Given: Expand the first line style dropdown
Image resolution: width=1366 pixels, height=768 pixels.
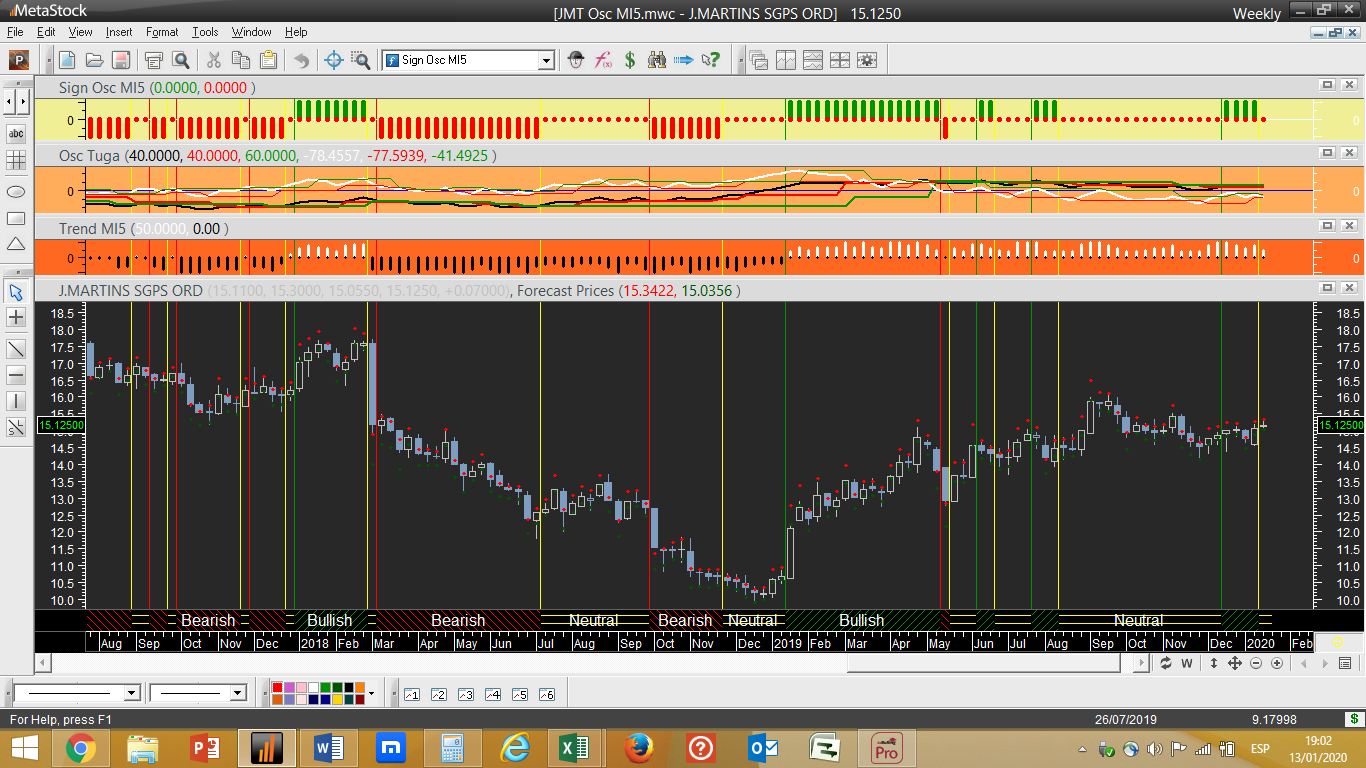Looking at the screenshot, I should pos(131,693).
